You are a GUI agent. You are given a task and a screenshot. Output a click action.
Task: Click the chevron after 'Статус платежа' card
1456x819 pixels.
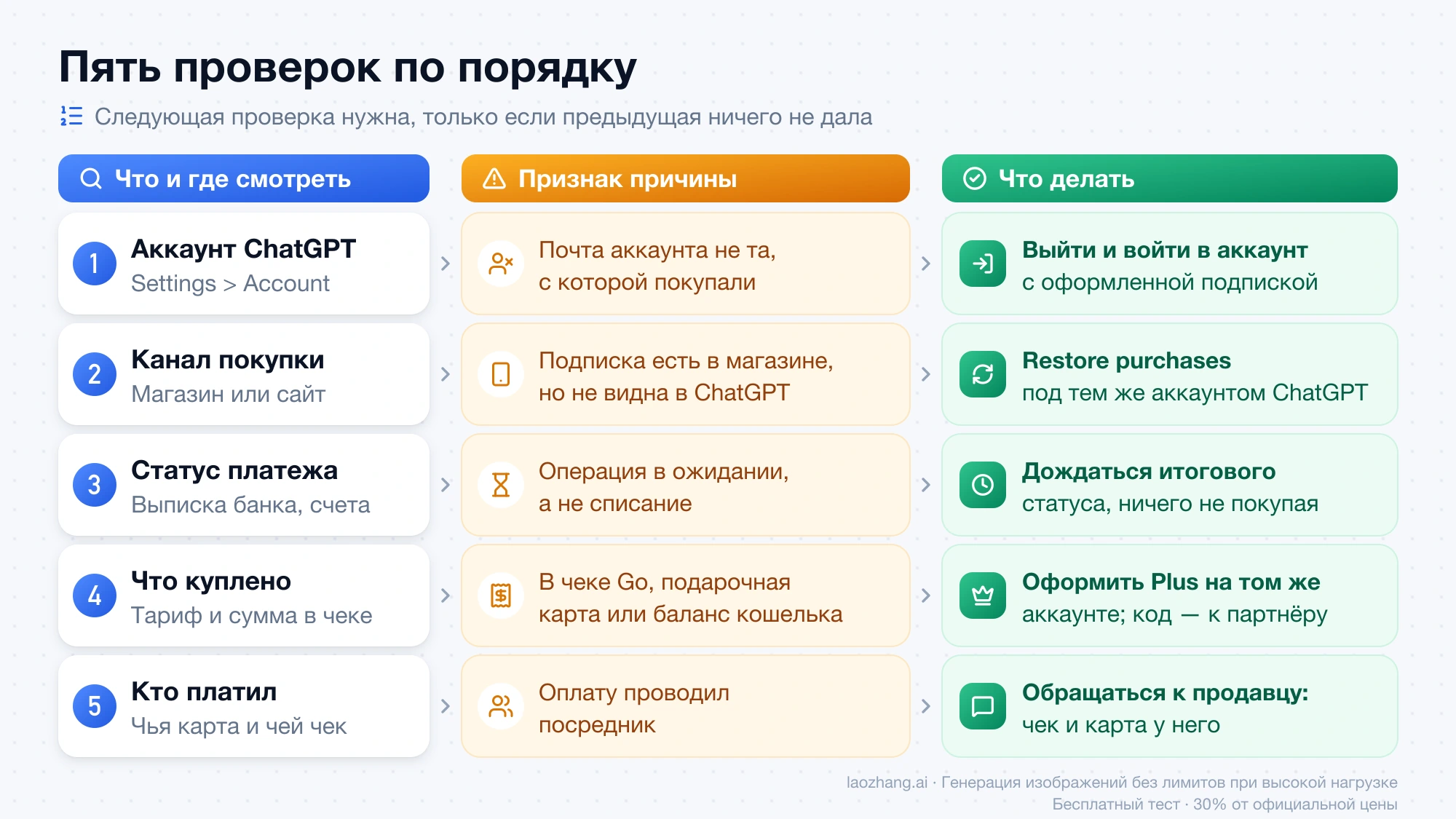point(446,485)
